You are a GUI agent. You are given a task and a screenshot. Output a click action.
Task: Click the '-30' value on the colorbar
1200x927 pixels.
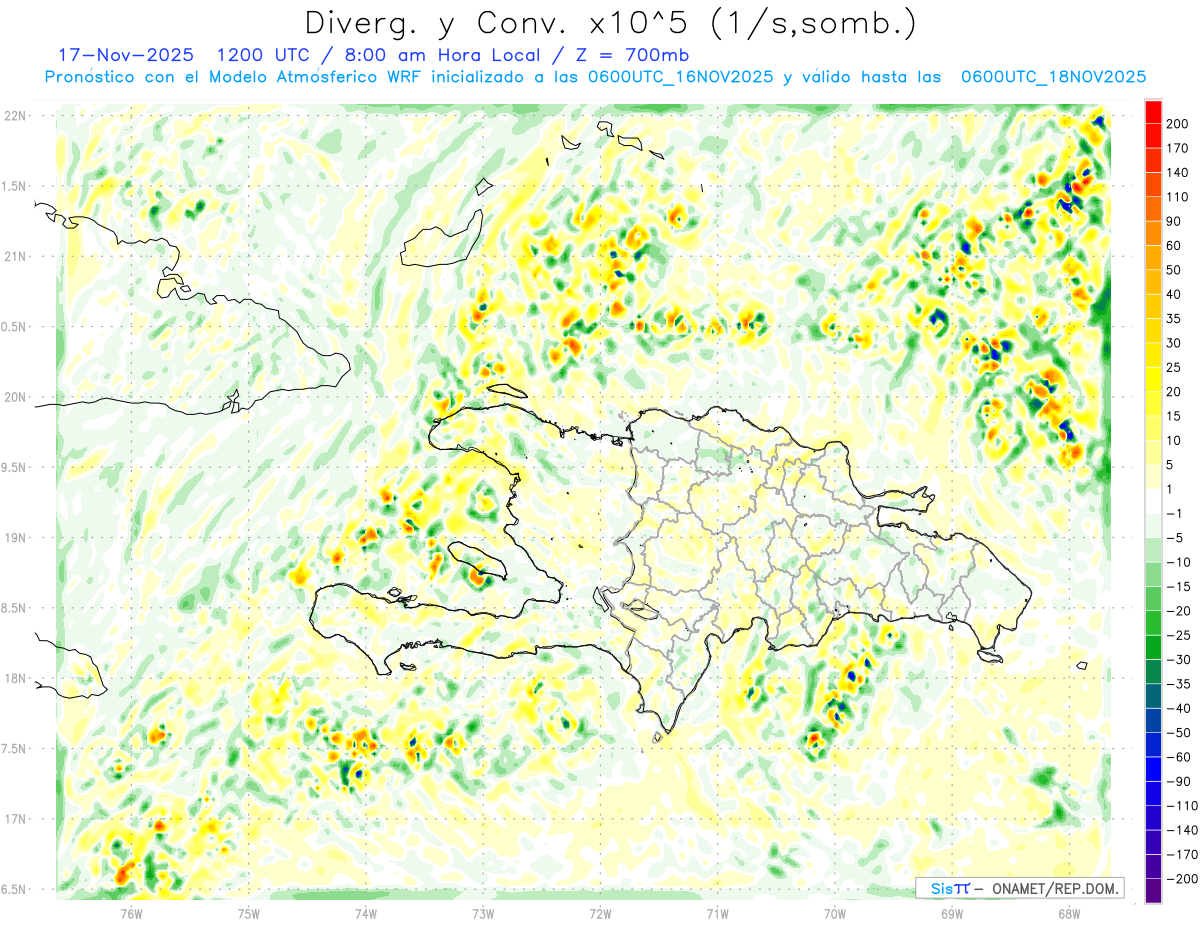[x=1178, y=660]
